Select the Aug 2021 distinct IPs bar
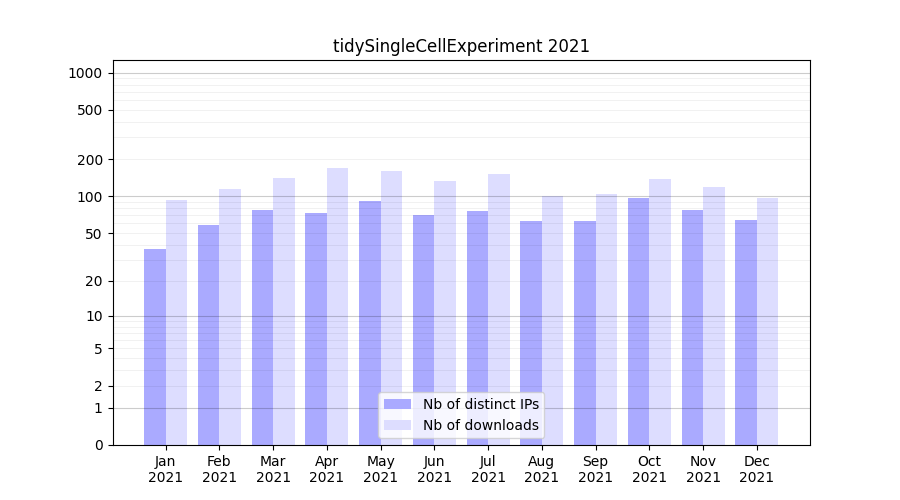900x500 pixels. 531,333
